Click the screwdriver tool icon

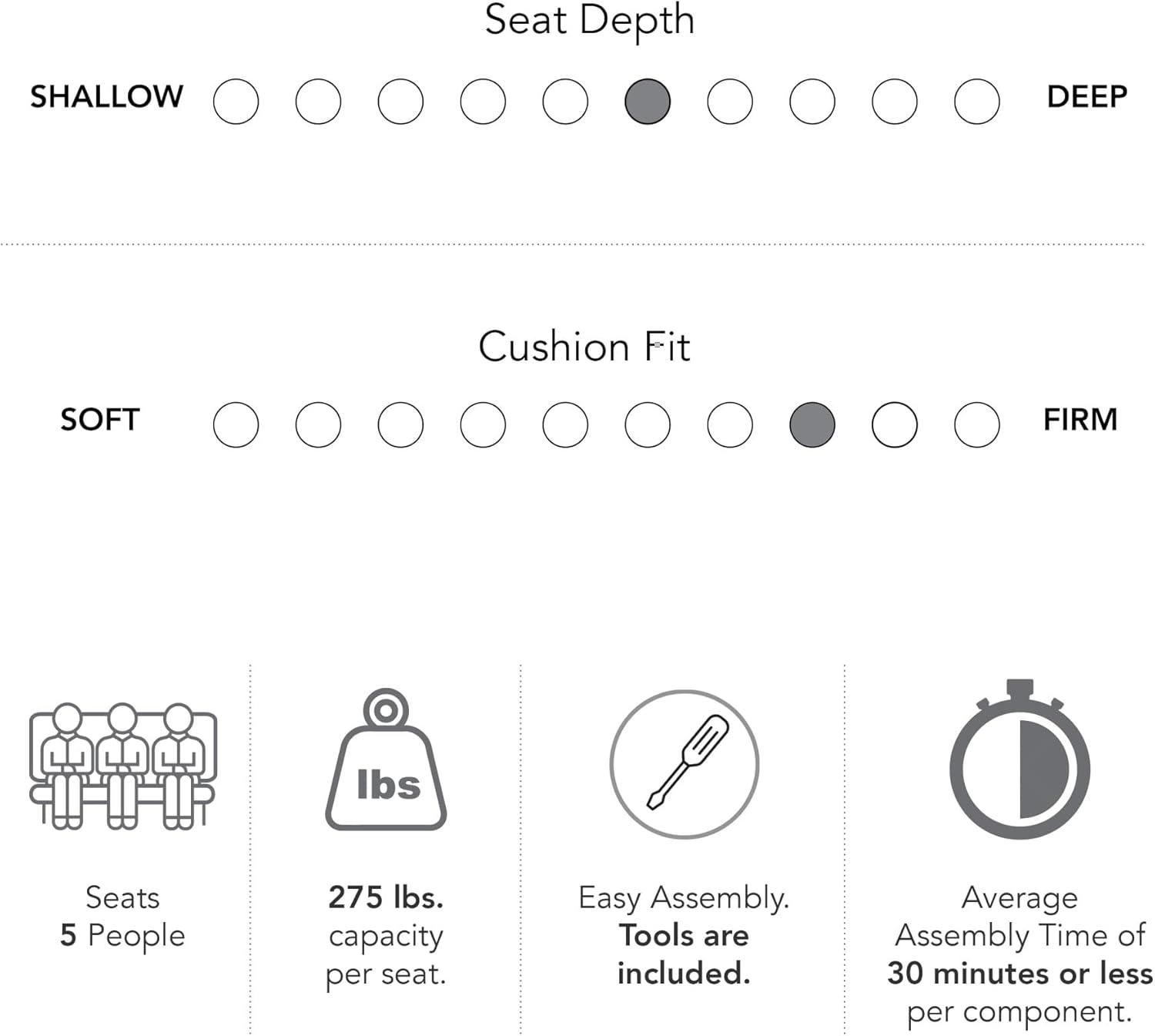tap(685, 763)
